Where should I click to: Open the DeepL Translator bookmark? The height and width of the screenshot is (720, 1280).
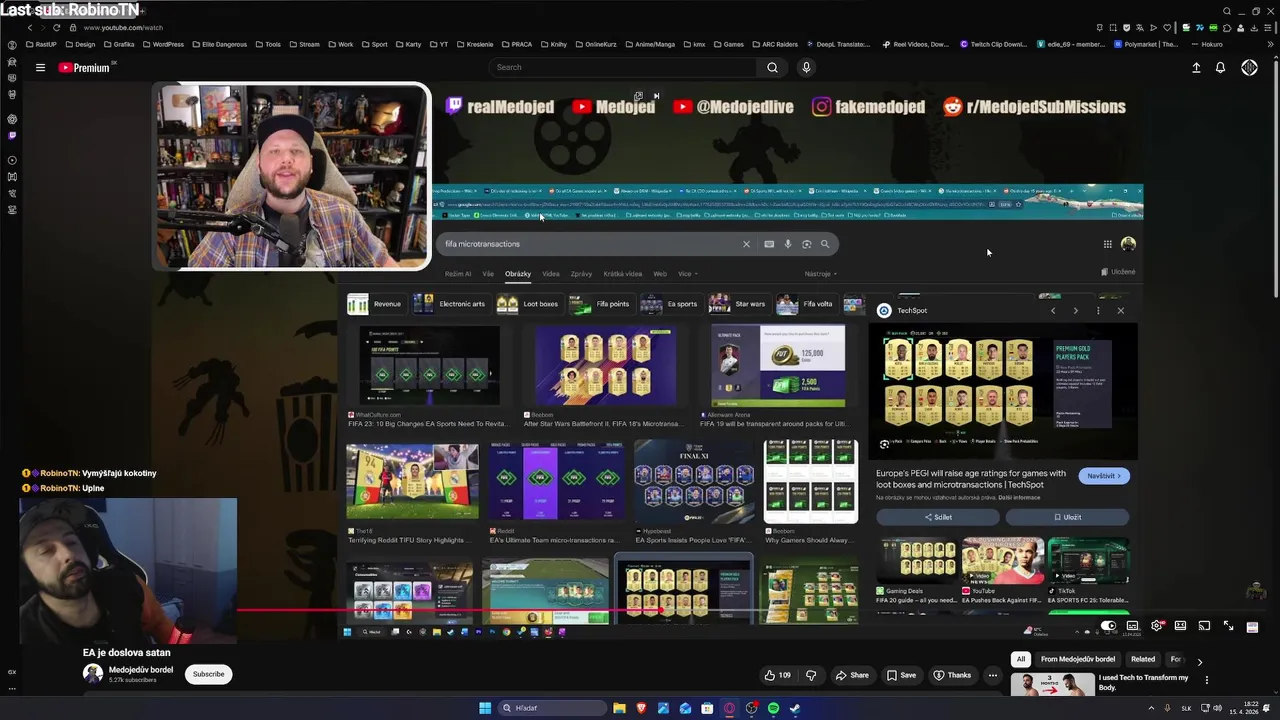[x=838, y=44]
